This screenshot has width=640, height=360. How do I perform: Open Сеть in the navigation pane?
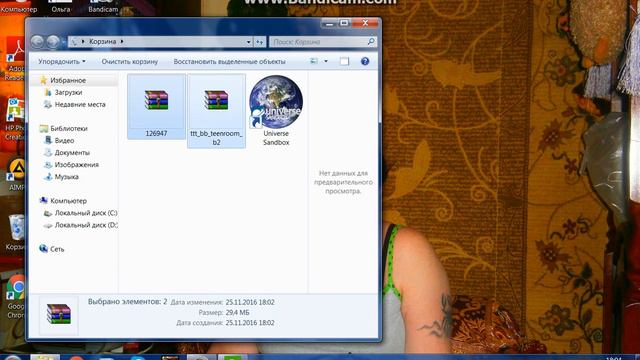pyautogui.click(x=57, y=249)
